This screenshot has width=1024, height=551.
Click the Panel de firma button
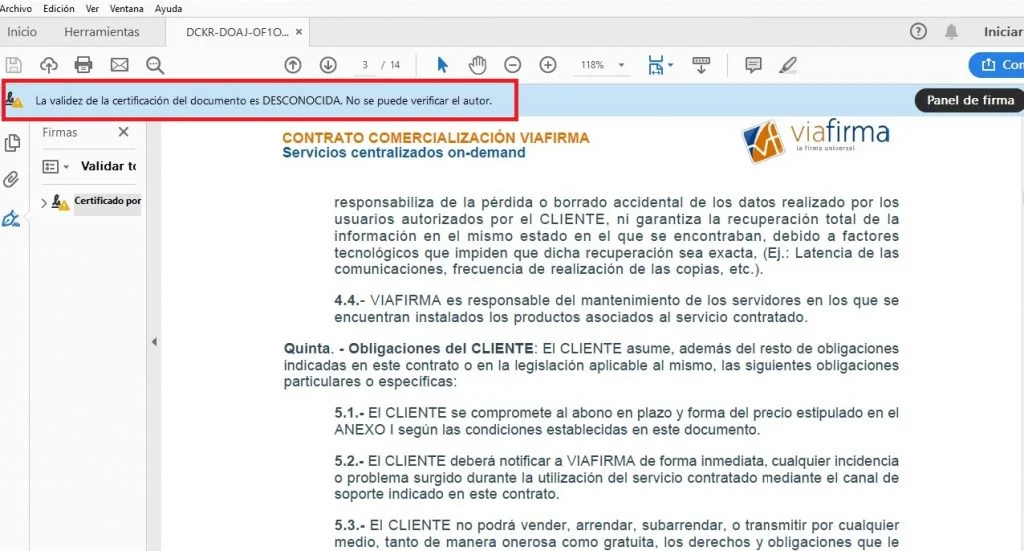[x=969, y=100]
